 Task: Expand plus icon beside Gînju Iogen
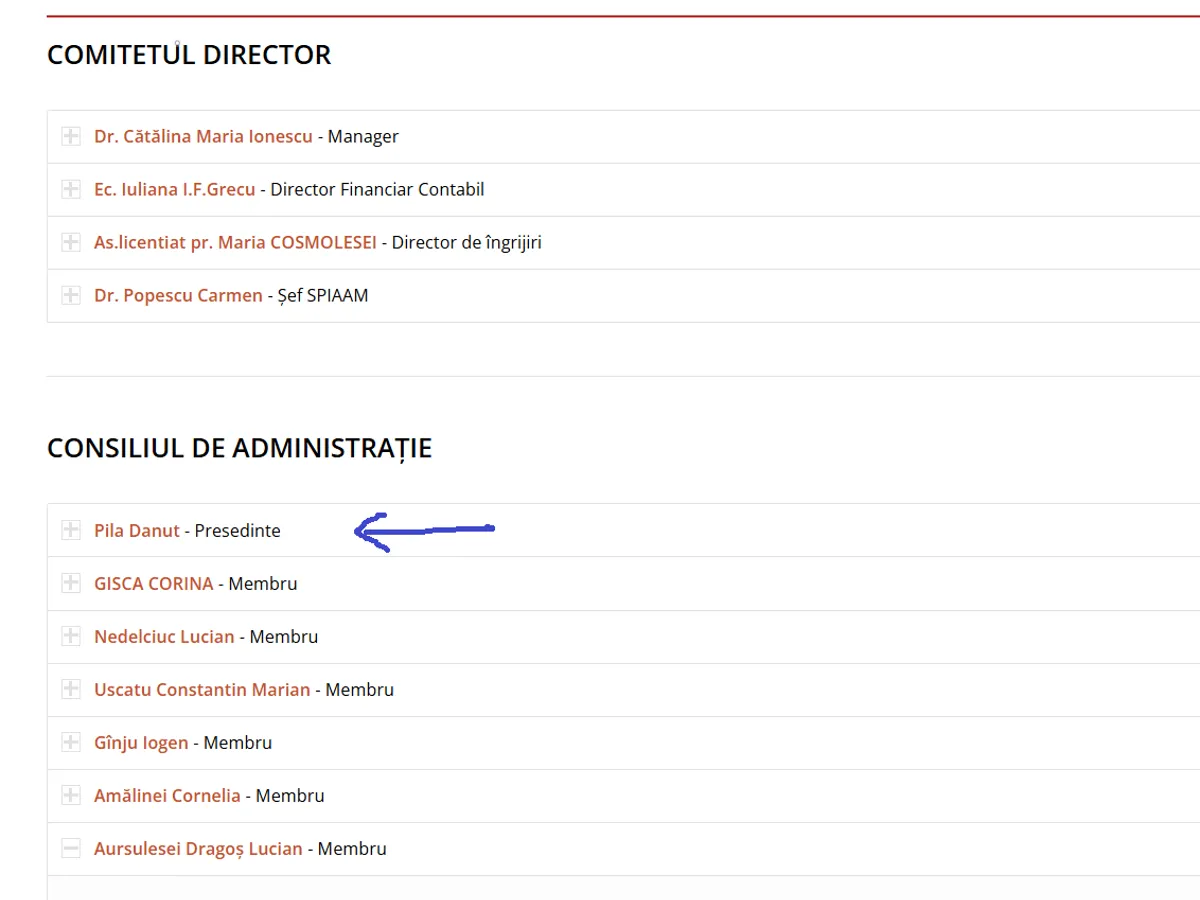(71, 743)
